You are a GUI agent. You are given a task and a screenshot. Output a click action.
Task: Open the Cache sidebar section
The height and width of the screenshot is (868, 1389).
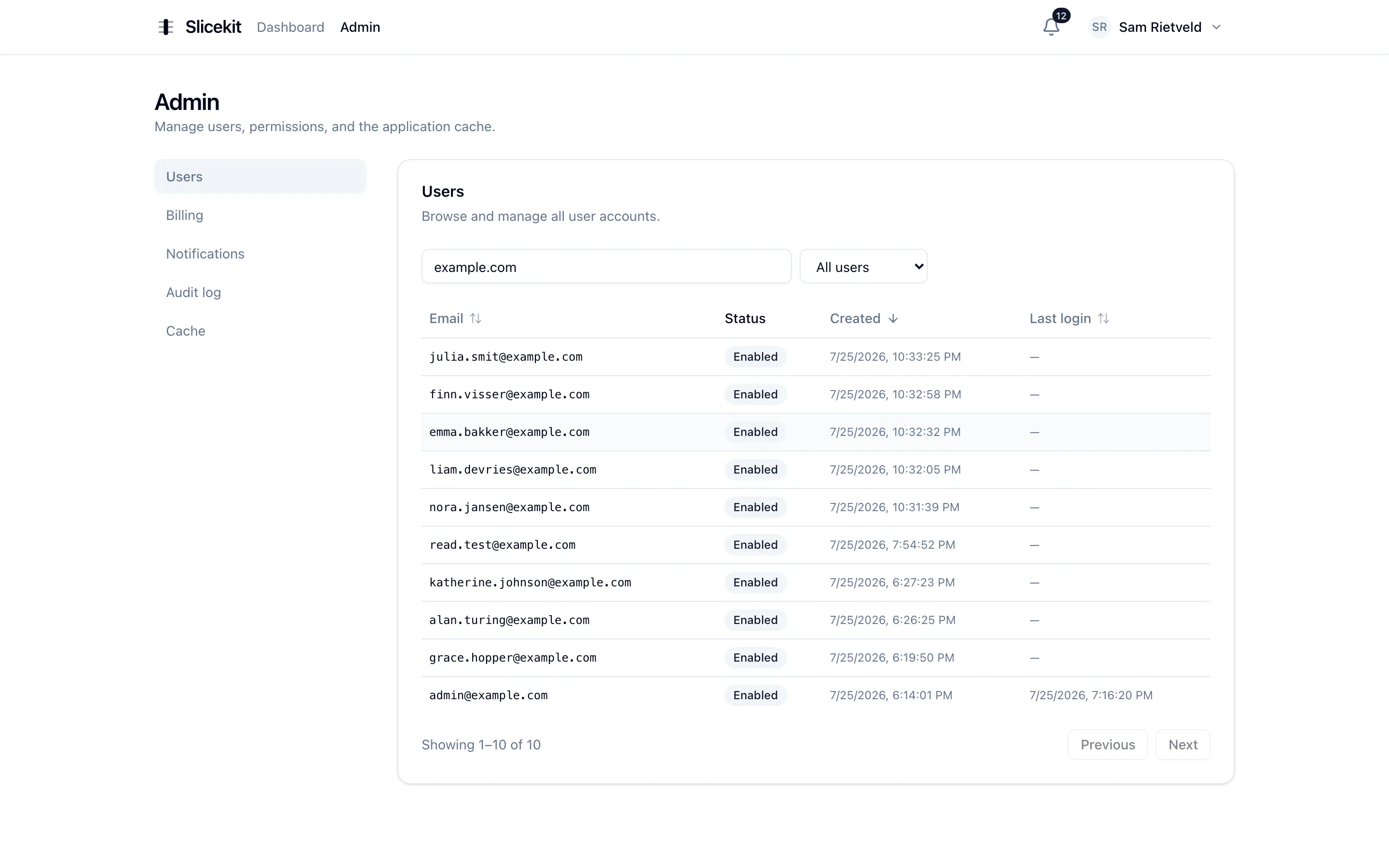(x=260, y=331)
